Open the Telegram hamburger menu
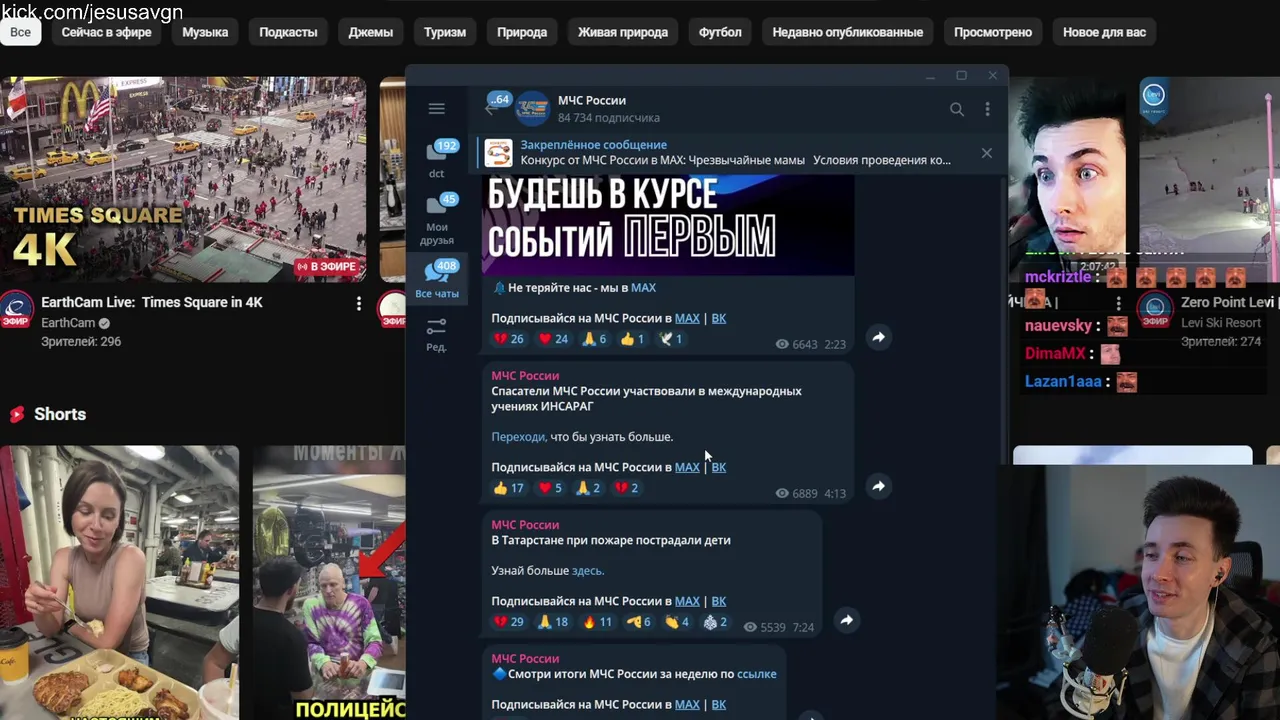This screenshot has height=720, width=1280. 436,108
